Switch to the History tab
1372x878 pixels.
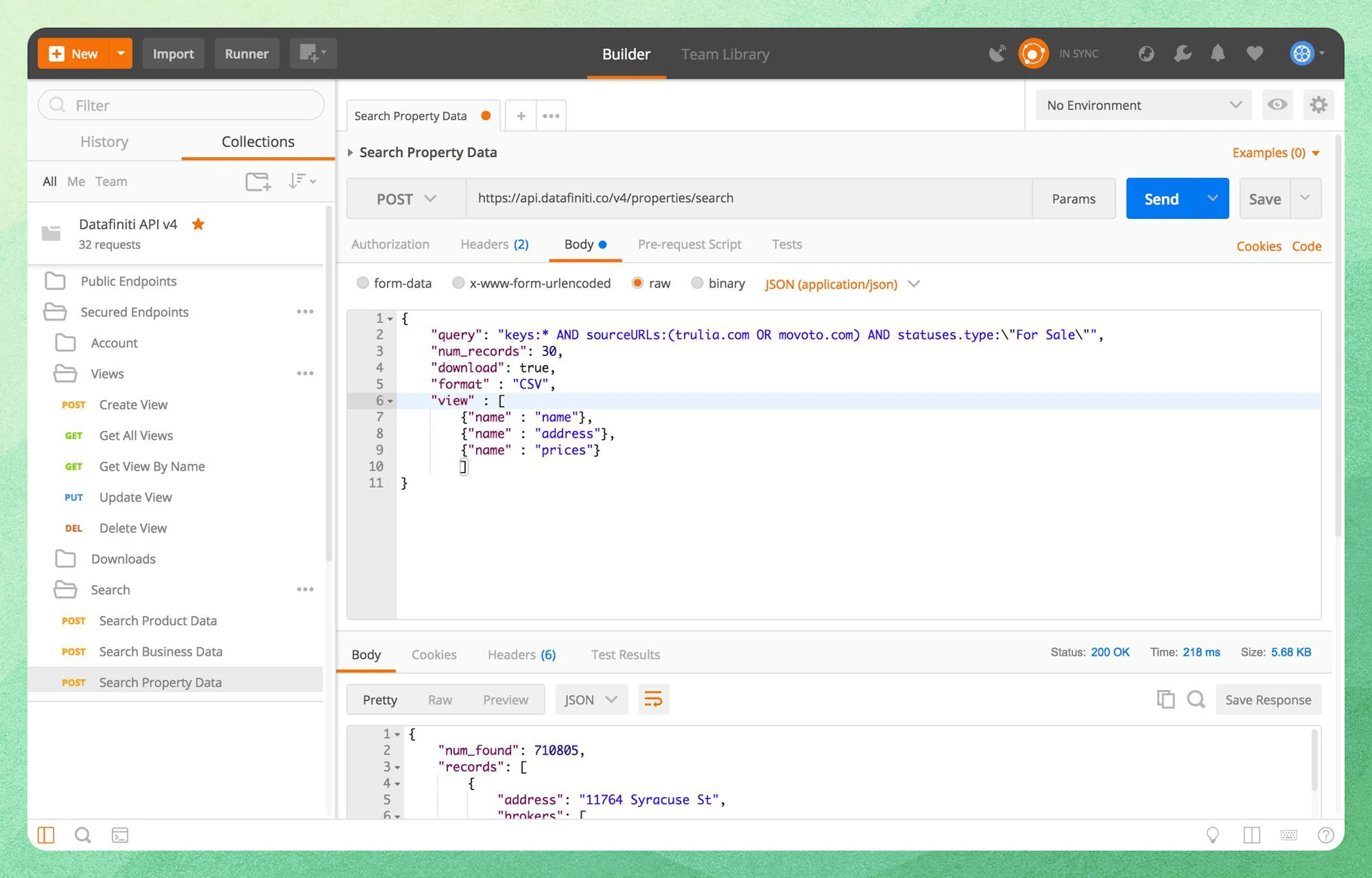[x=104, y=141]
